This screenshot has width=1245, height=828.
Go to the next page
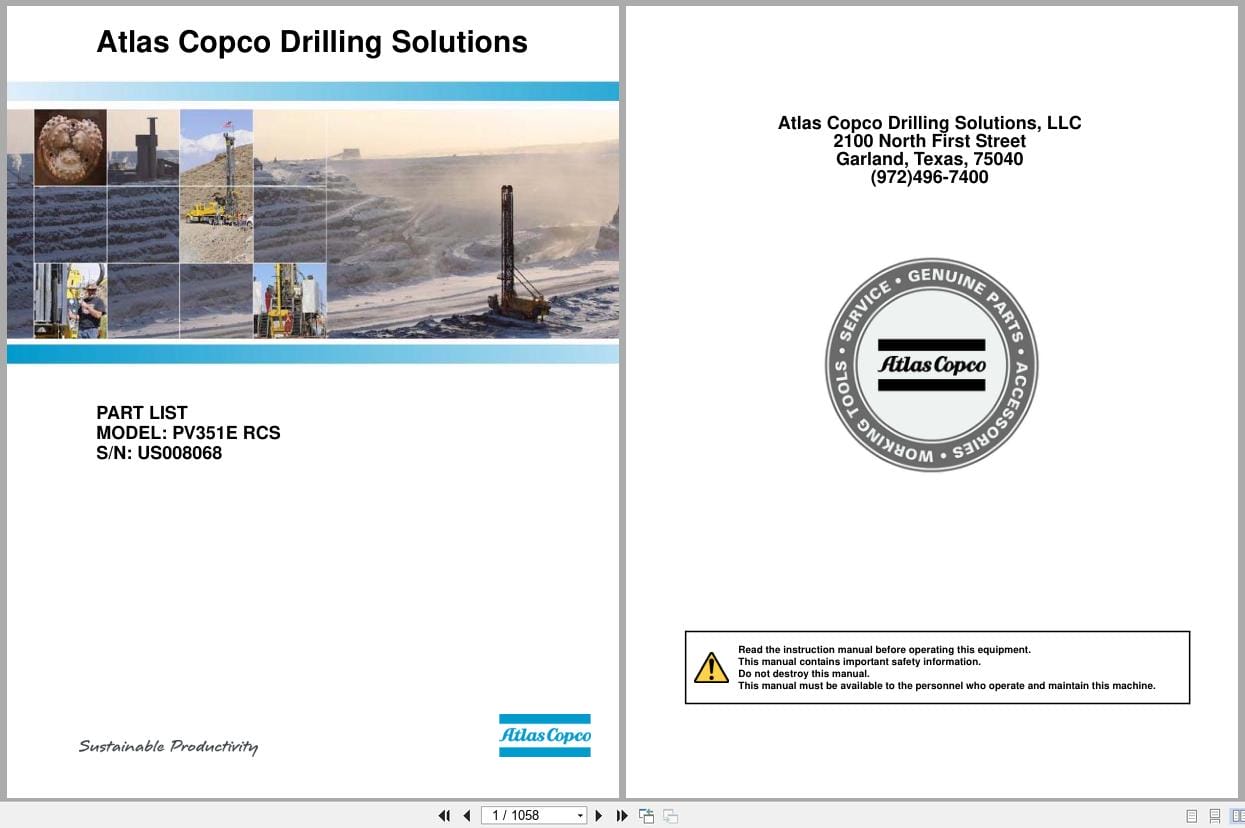coord(599,816)
